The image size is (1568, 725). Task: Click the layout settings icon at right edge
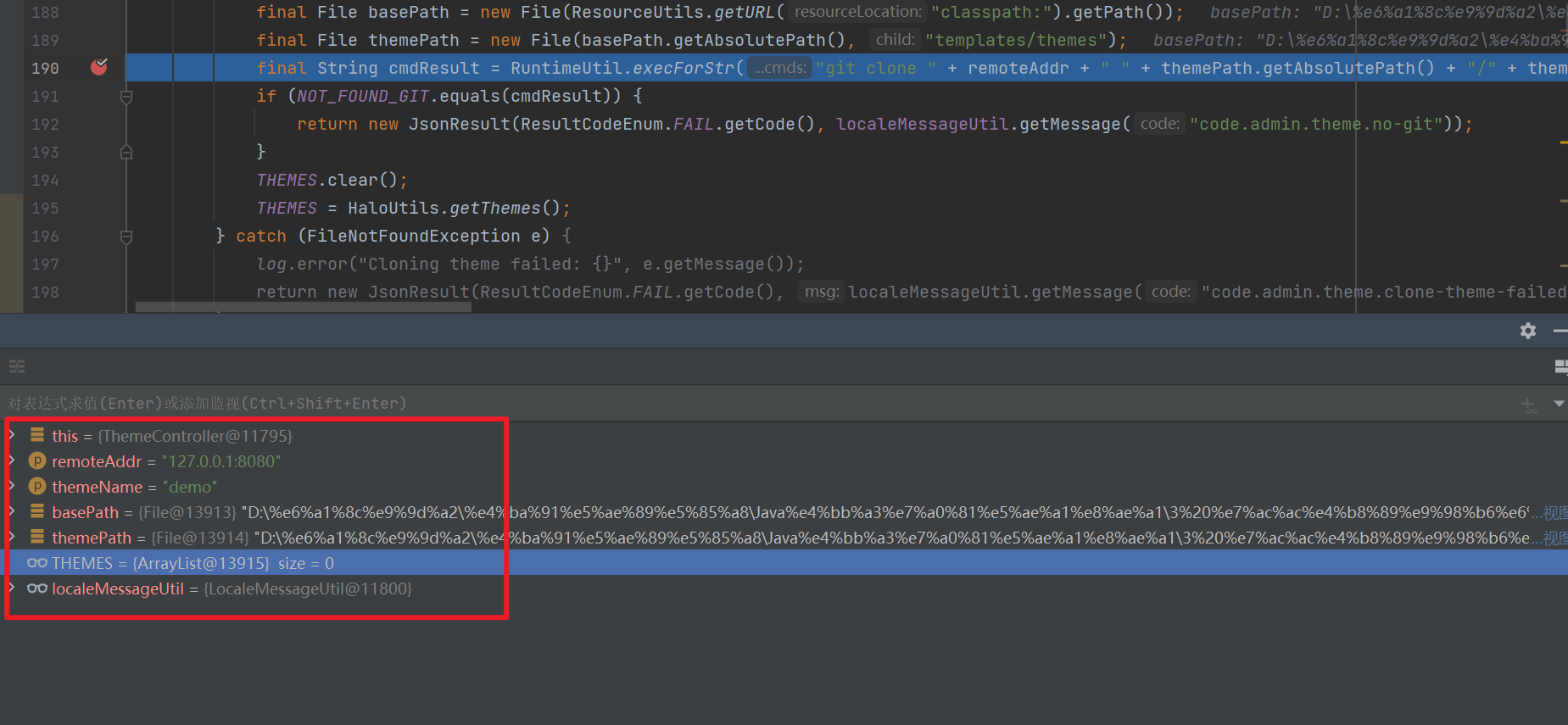[x=1560, y=366]
